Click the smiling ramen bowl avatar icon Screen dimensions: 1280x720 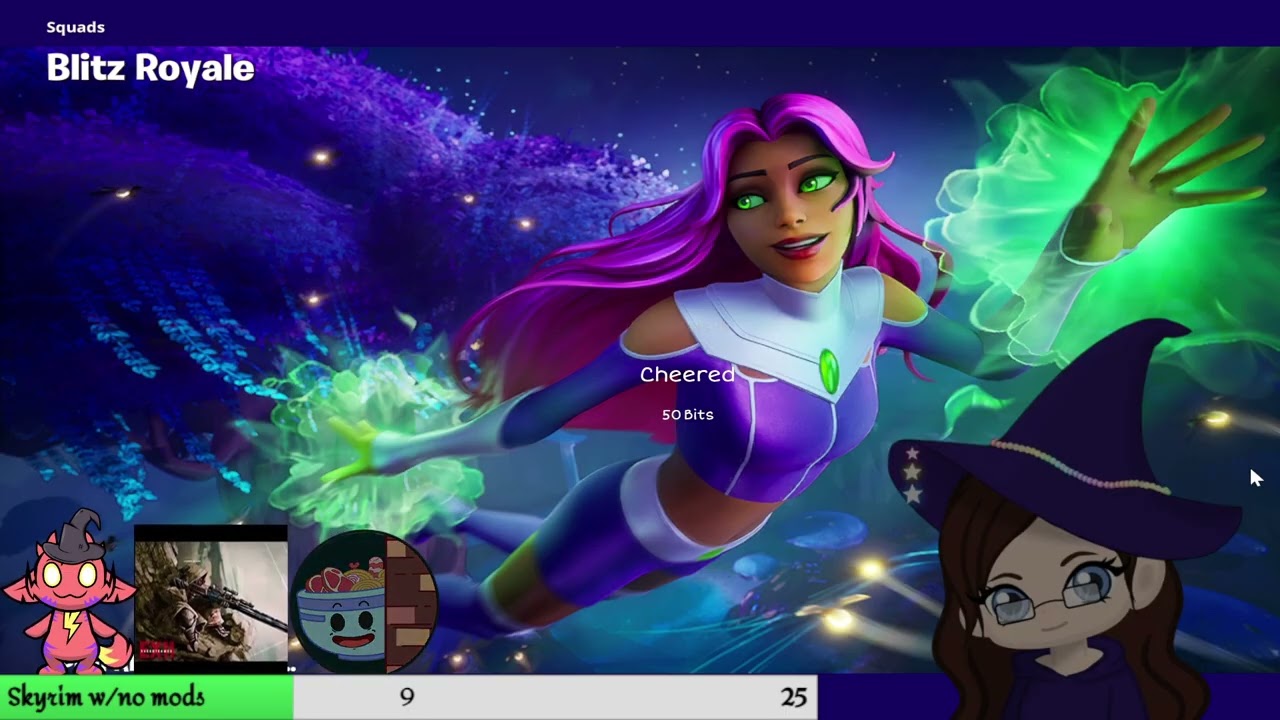(364, 603)
